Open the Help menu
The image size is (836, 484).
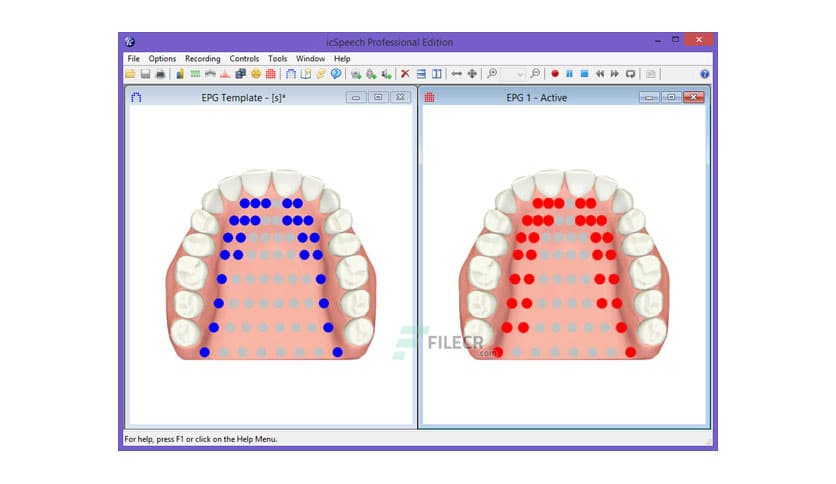pyautogui.click(x=342, y=59)
